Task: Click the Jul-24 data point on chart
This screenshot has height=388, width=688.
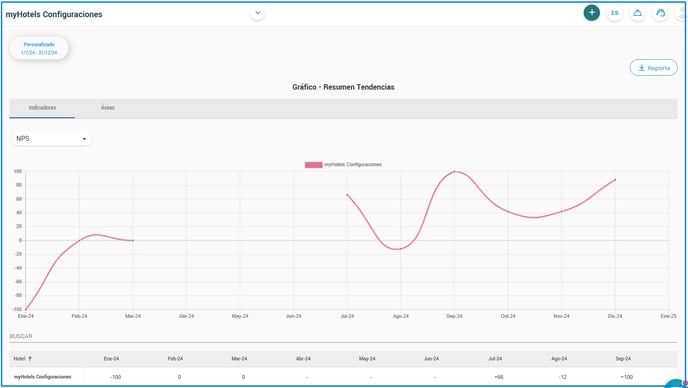Action: click(347, 195)
